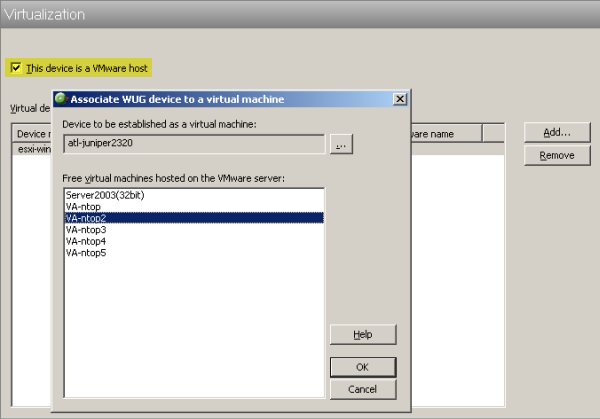Click the Remove button
This screenshot has height=419, width=600.
coord(557,155)
